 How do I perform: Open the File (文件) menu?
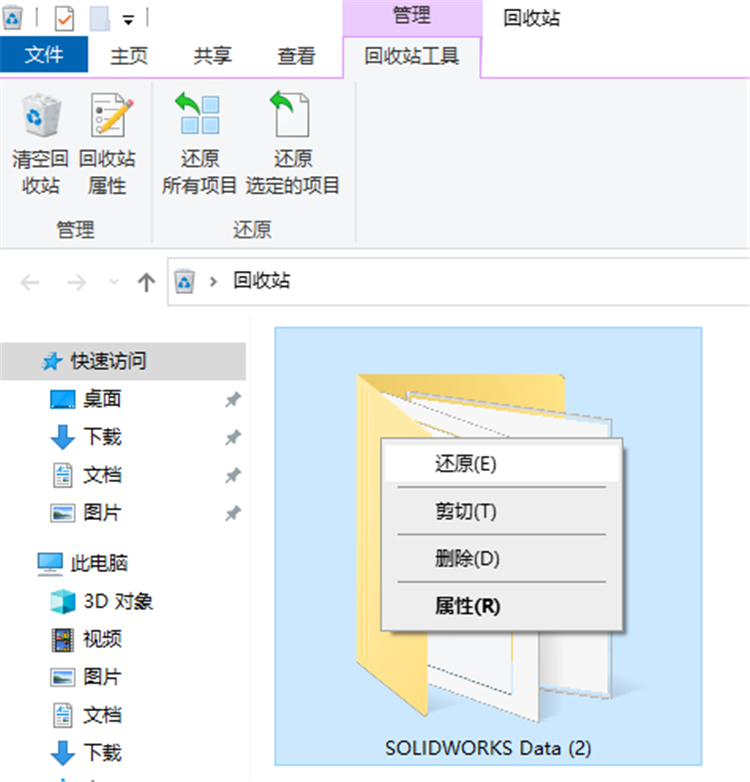pos(44,55)
